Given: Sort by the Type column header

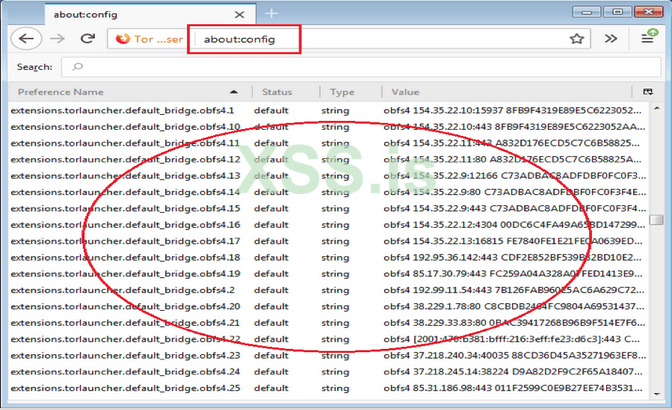Looking at the screenshot, I should pyautogui.click(x=350, y=92).
